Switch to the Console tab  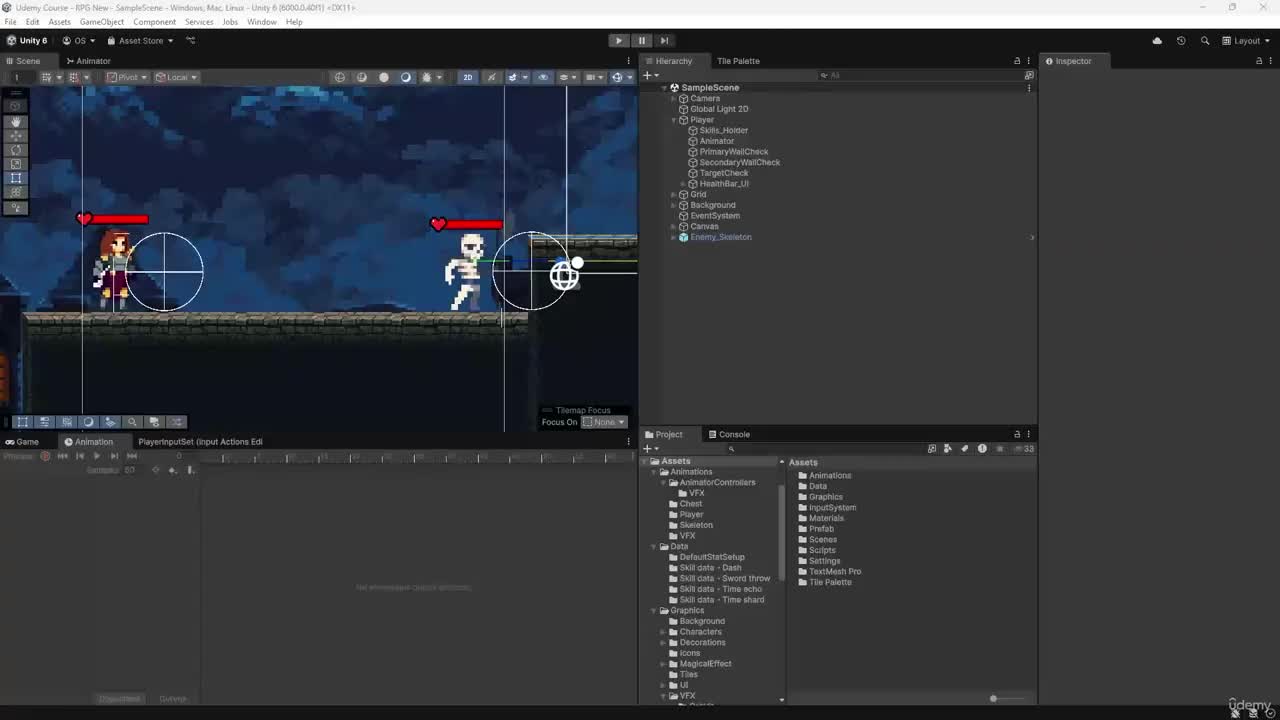coord(729,435)
